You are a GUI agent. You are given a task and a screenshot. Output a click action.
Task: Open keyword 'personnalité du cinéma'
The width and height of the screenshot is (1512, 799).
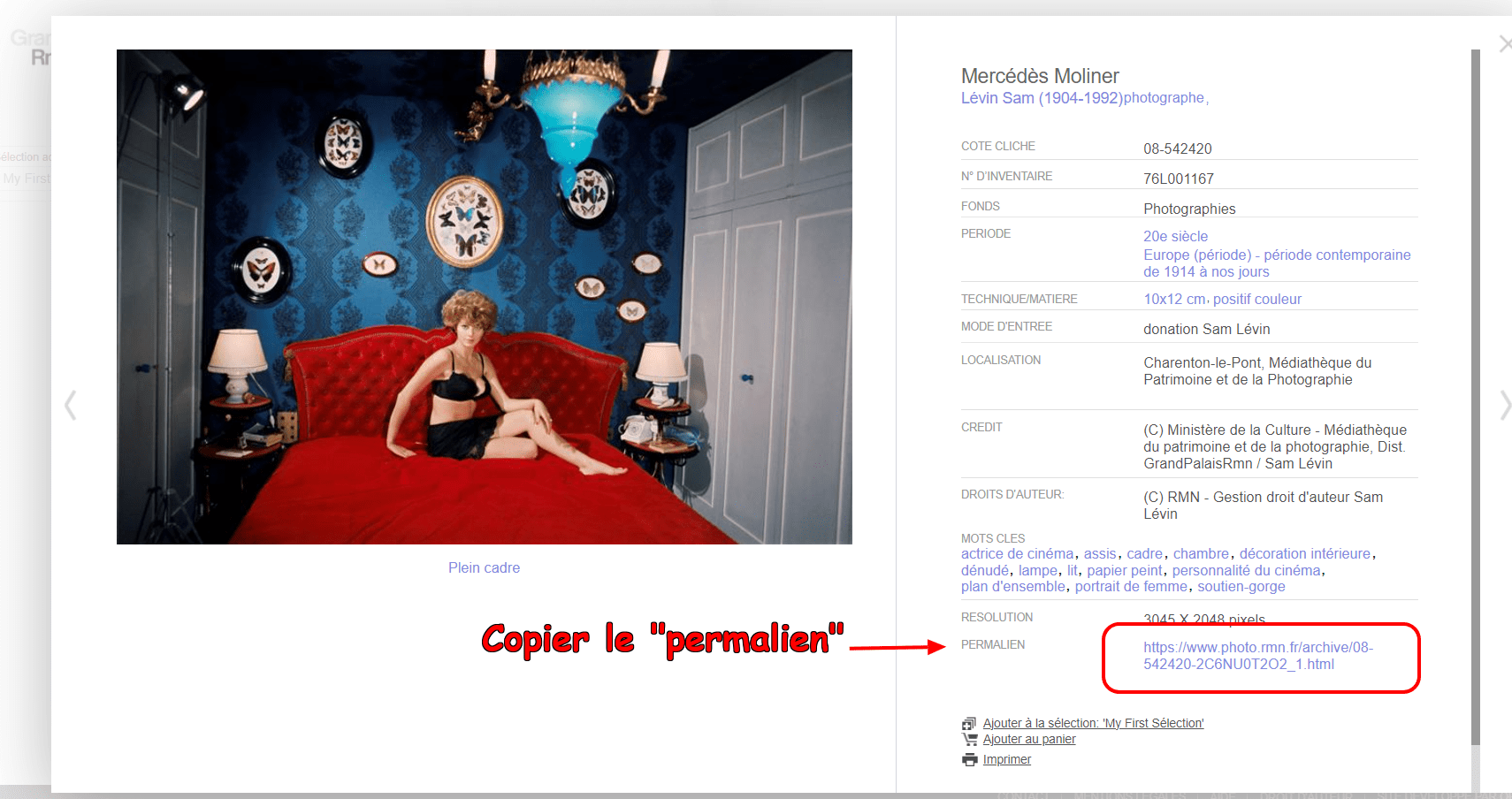(x=1247, y=571)
